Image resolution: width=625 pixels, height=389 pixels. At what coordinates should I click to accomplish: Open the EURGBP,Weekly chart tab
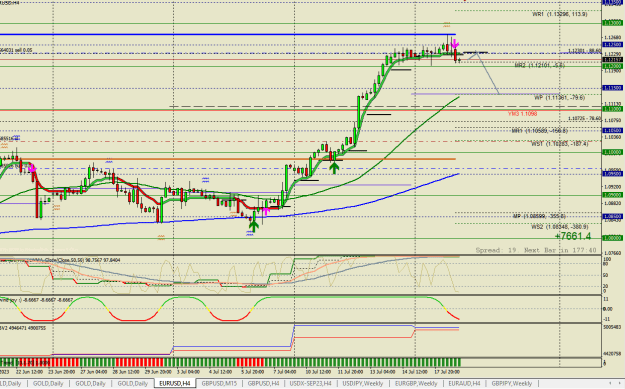[x=416, y=383]
